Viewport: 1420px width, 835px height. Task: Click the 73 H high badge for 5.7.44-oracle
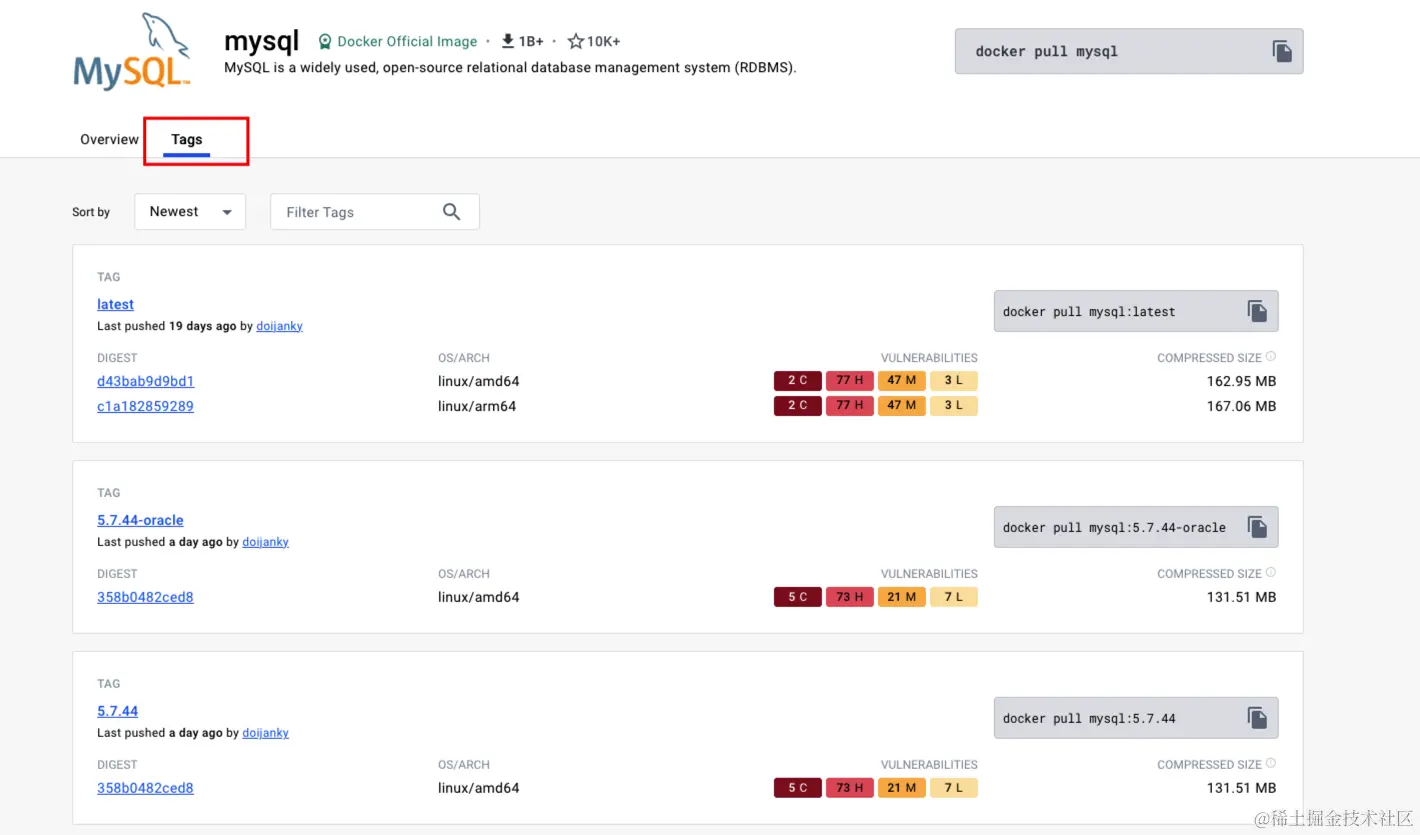[x=849, y=597]
